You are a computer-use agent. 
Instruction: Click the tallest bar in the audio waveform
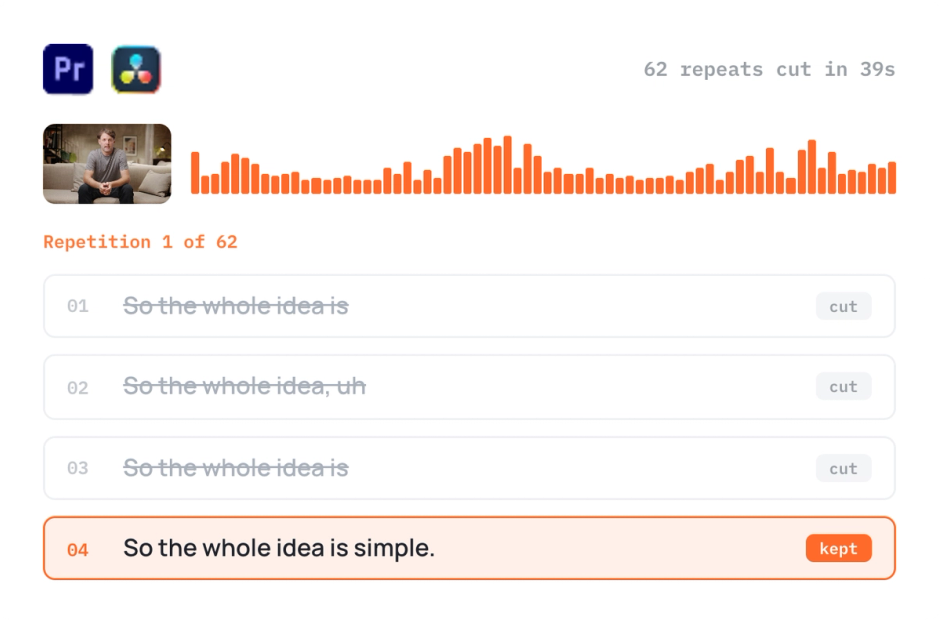point(507,164)
